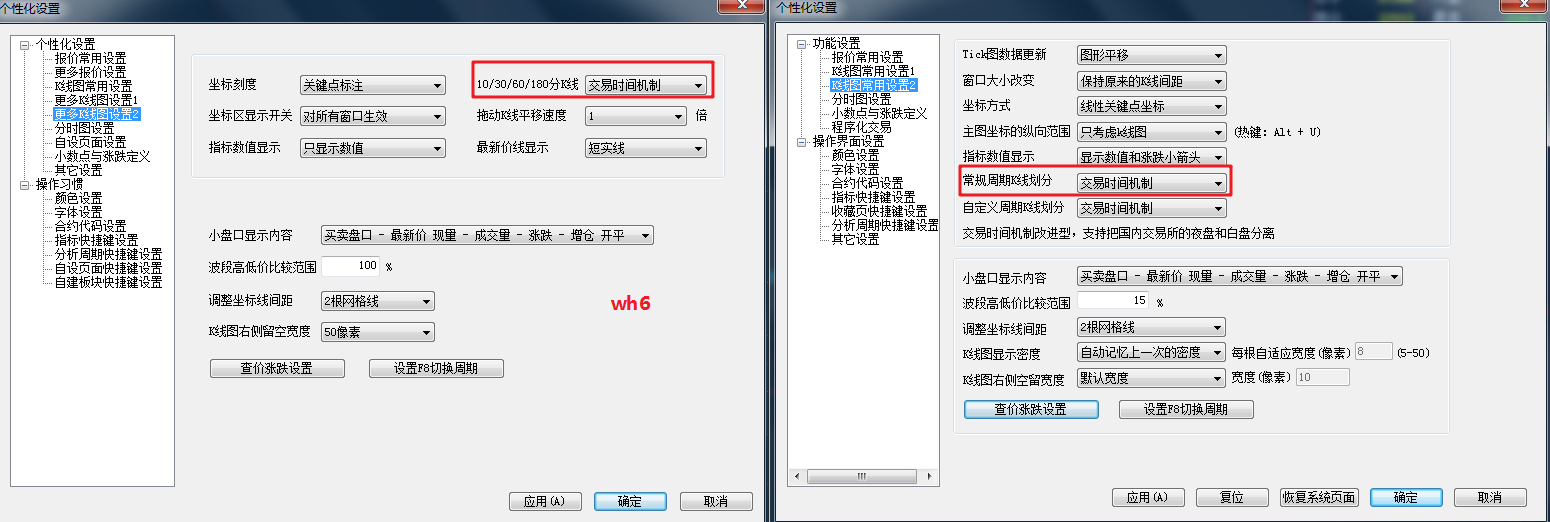Open the 拖动K线平移速度 dropdown
The height and width of the screenshot is (522, 1550).
tap(636, 116)
